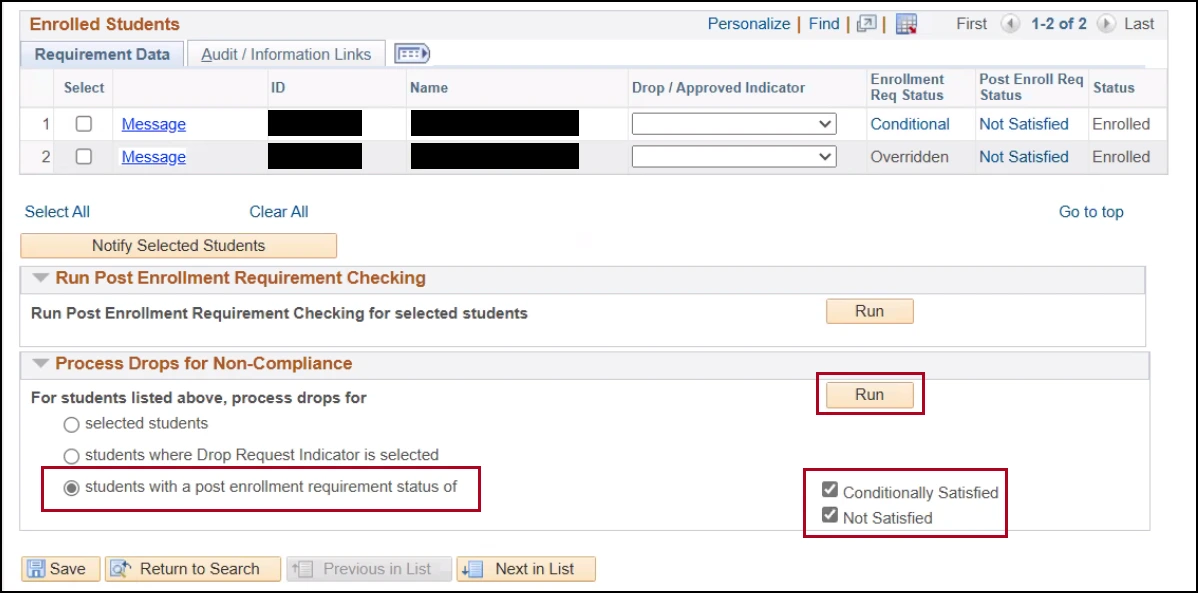Click the Enrollment Req Status column header
The width and height of the screenshot is (1198, 593).
pos(908,87)
